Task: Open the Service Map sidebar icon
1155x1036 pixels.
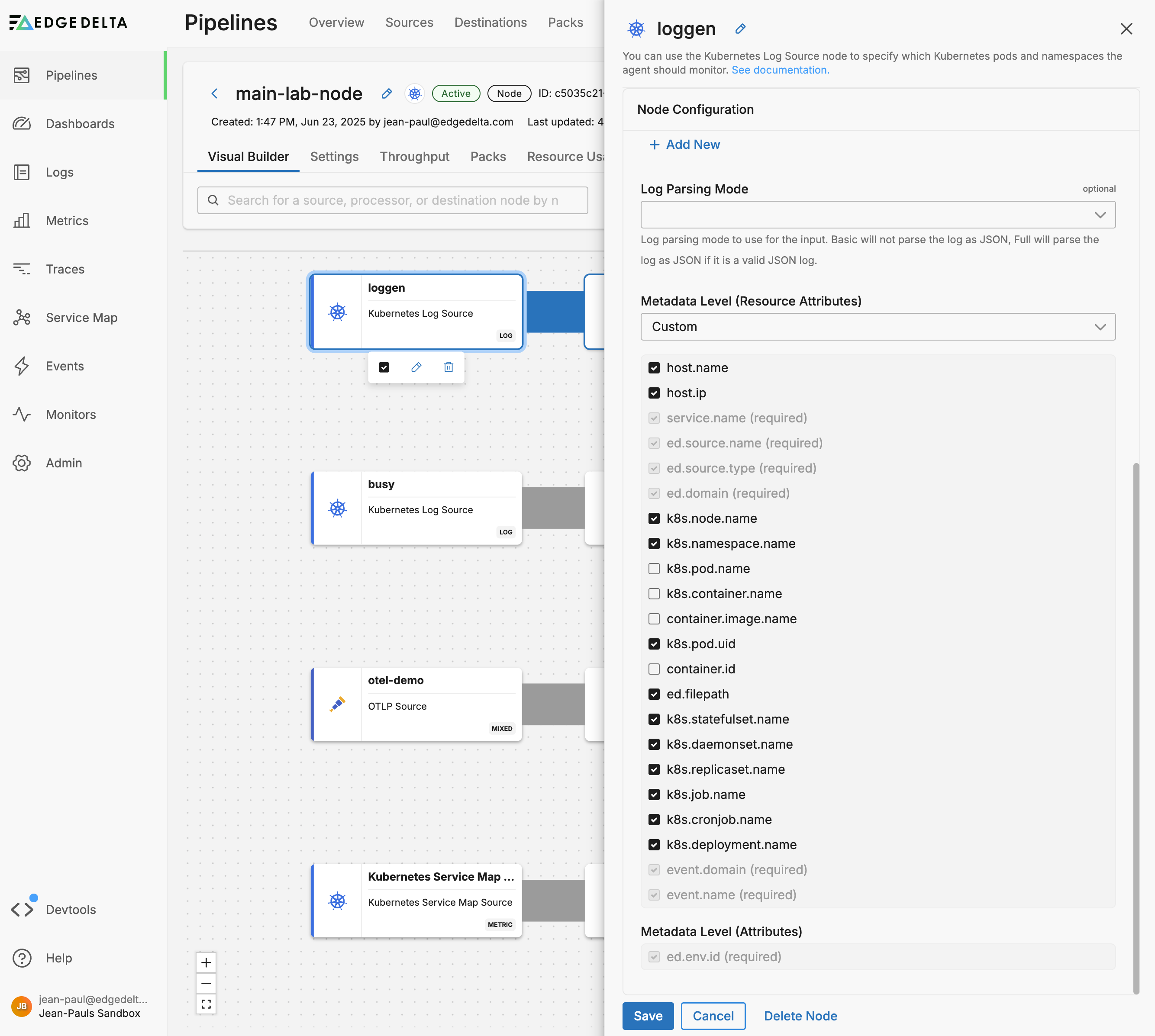Action: [22, 317]
